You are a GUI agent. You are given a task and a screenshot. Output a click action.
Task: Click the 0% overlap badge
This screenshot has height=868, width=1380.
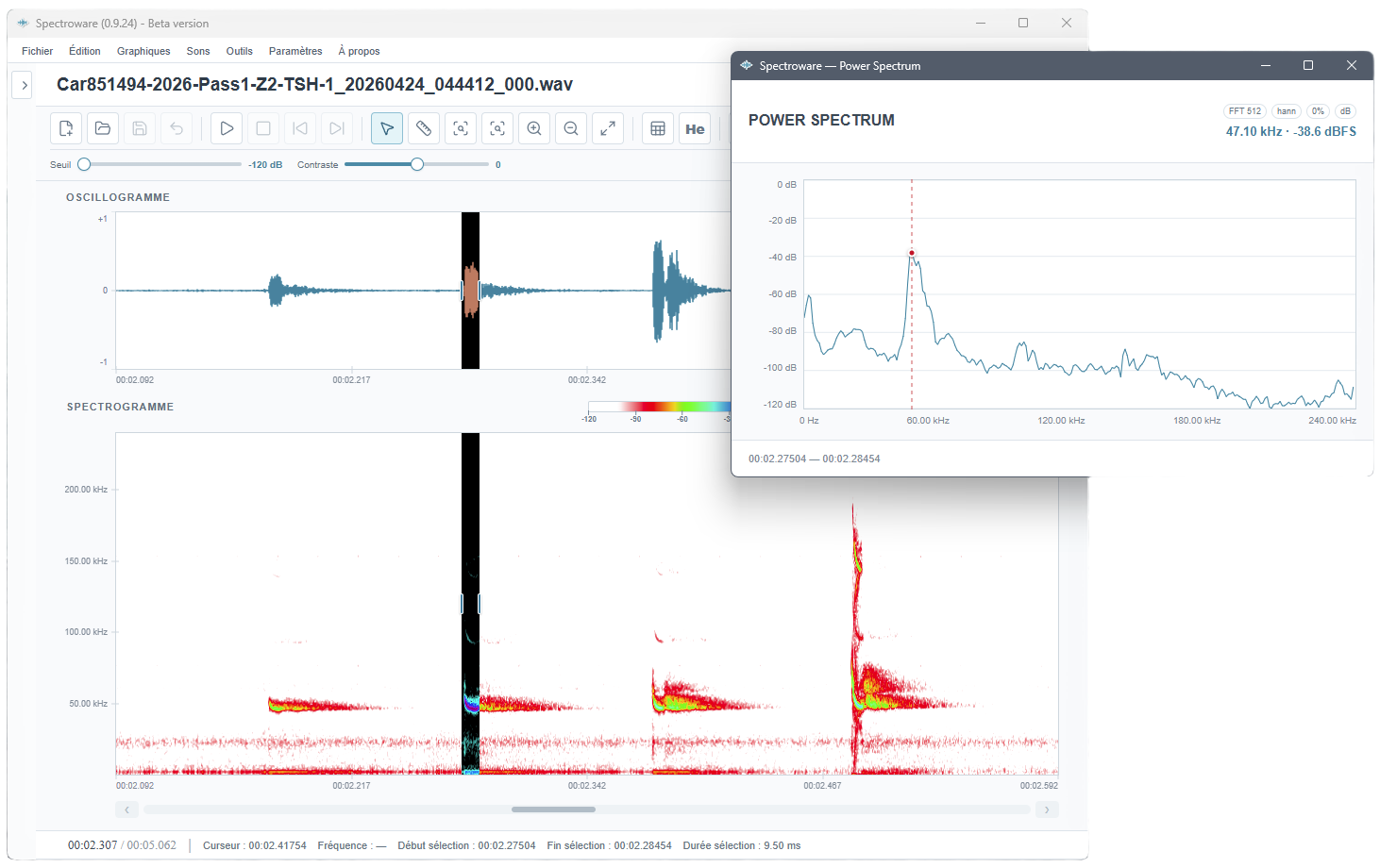1318,111
